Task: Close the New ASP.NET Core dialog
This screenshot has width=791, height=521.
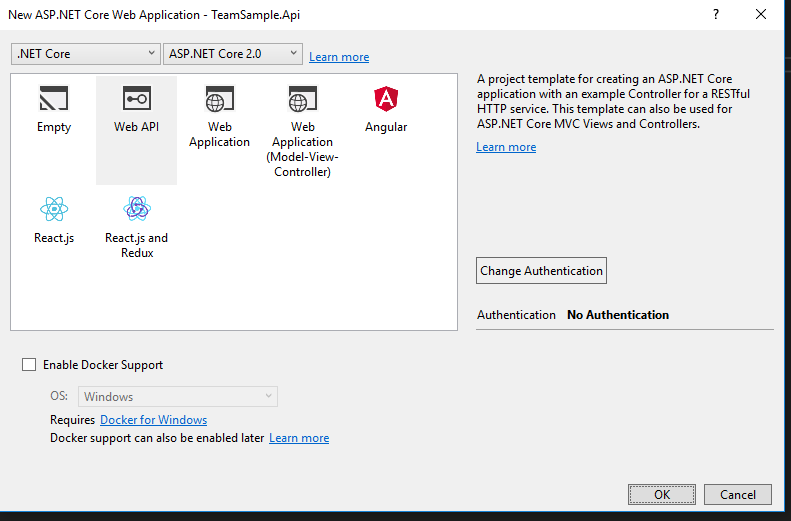Action: click(763, 14)
